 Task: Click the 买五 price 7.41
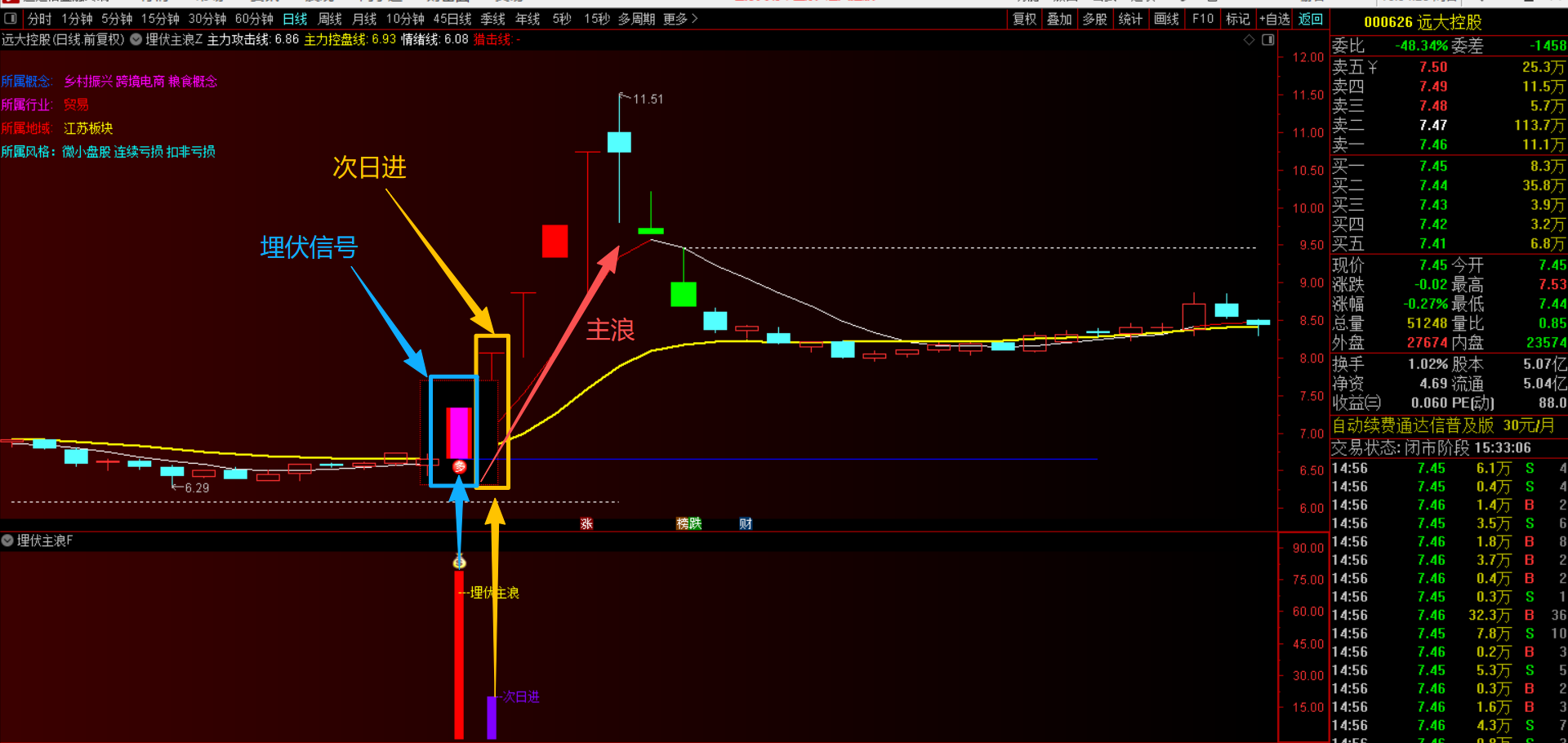1433,243
